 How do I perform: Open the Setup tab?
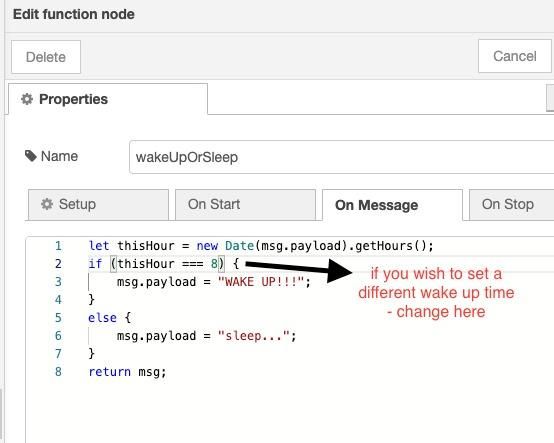pyautogui.click(x=99, y=205)
